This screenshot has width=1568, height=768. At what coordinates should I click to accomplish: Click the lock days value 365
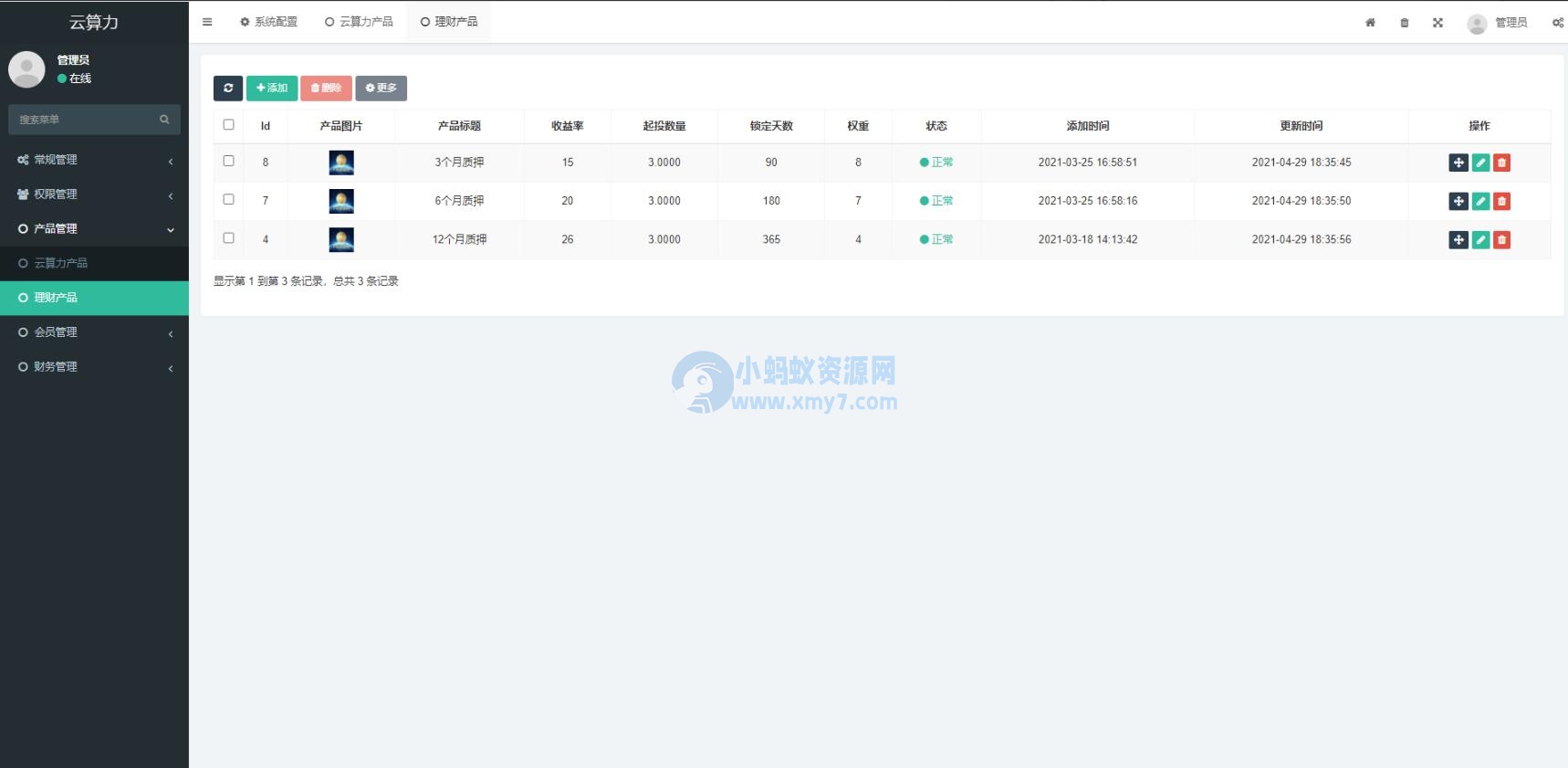[x=771, y=239]
